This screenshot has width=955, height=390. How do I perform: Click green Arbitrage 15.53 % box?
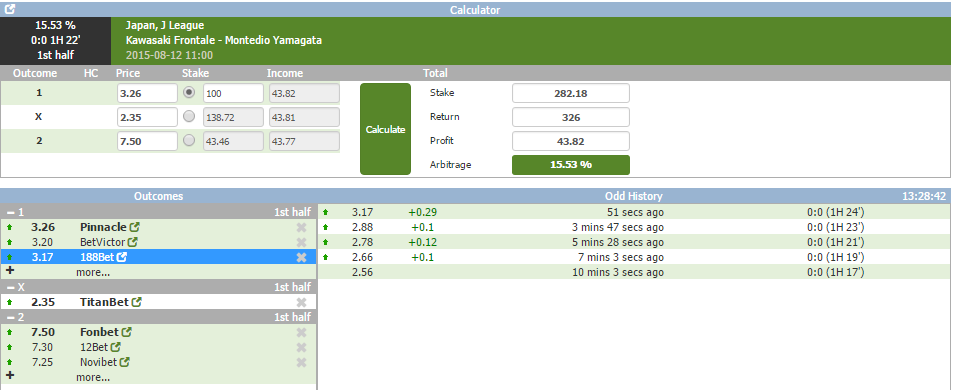click(571, 165)
